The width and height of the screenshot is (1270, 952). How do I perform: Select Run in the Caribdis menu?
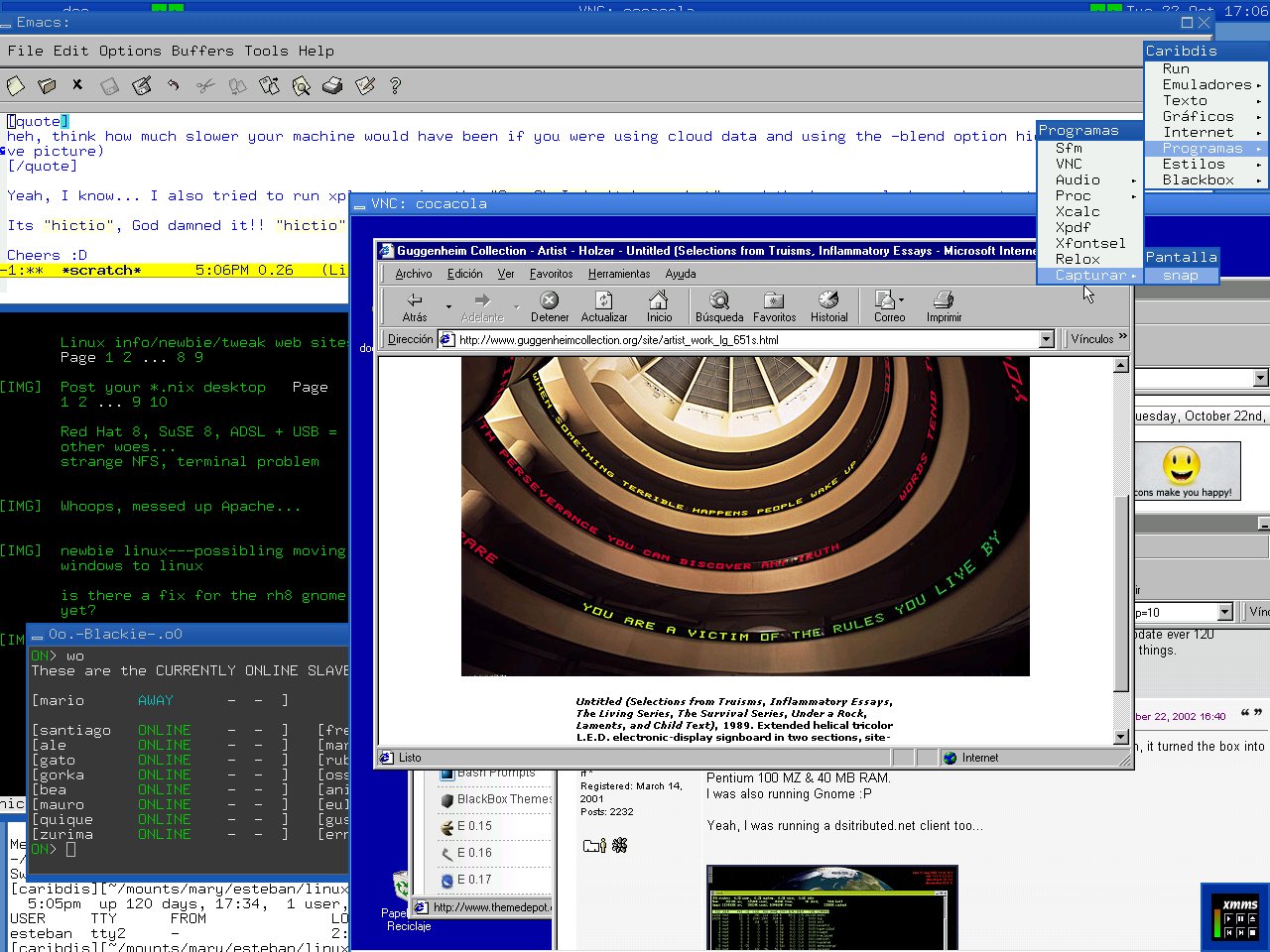[x=1206, y=68]
